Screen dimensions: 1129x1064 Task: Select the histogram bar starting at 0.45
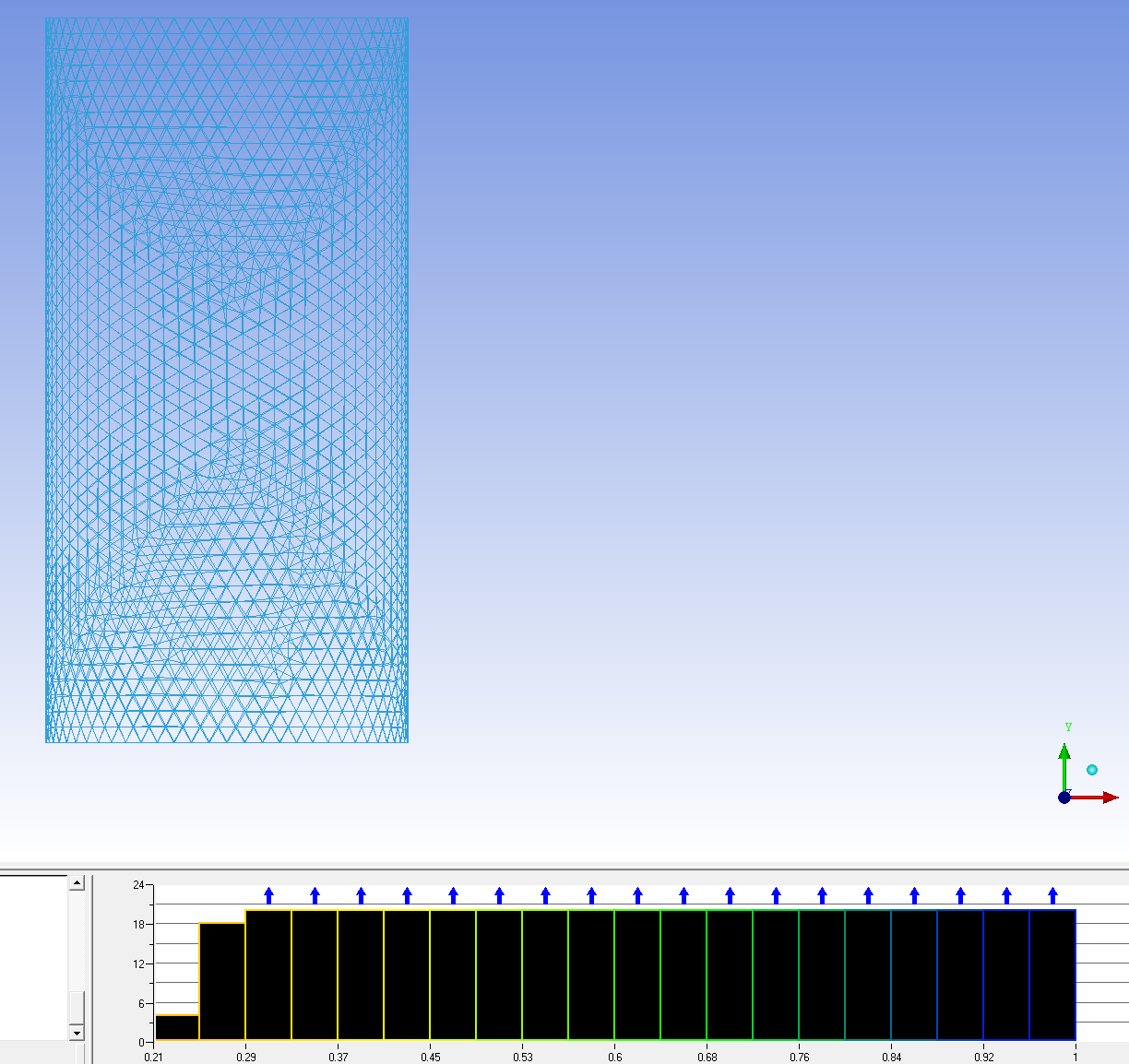pos(453,975)
